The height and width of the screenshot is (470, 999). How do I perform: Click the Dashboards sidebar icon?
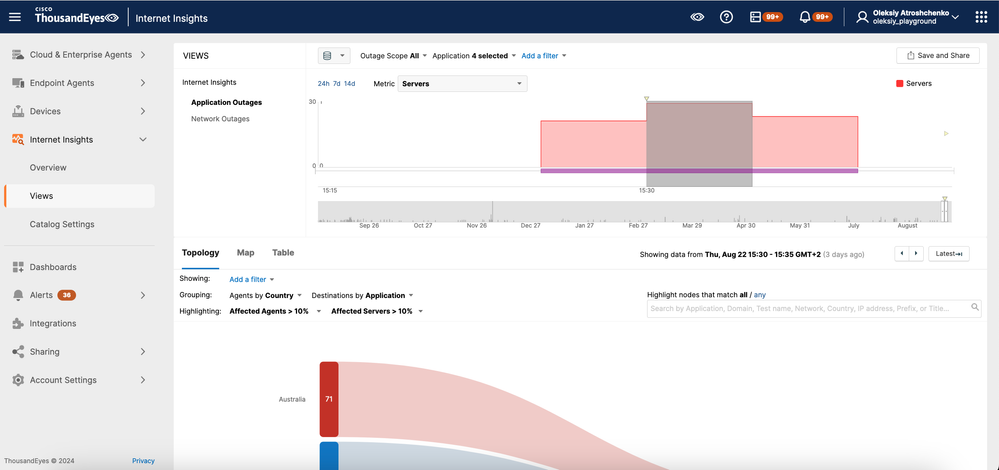[x=18, y=267]
